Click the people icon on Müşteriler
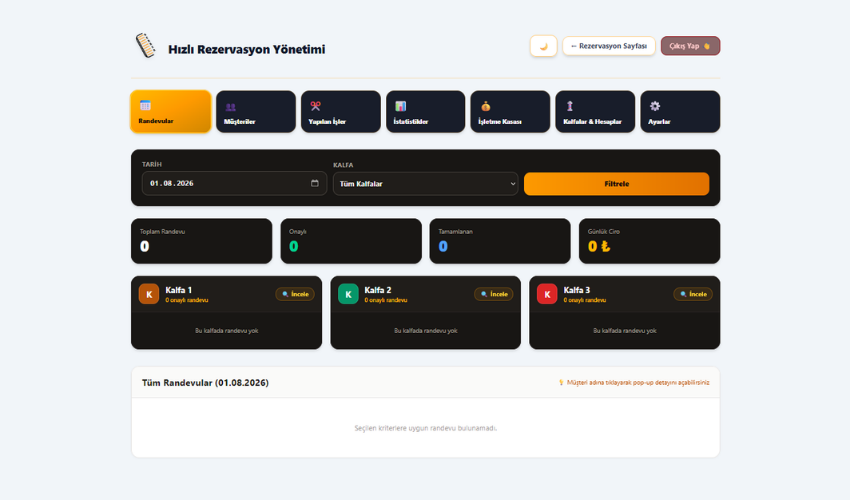 point(230,107)
